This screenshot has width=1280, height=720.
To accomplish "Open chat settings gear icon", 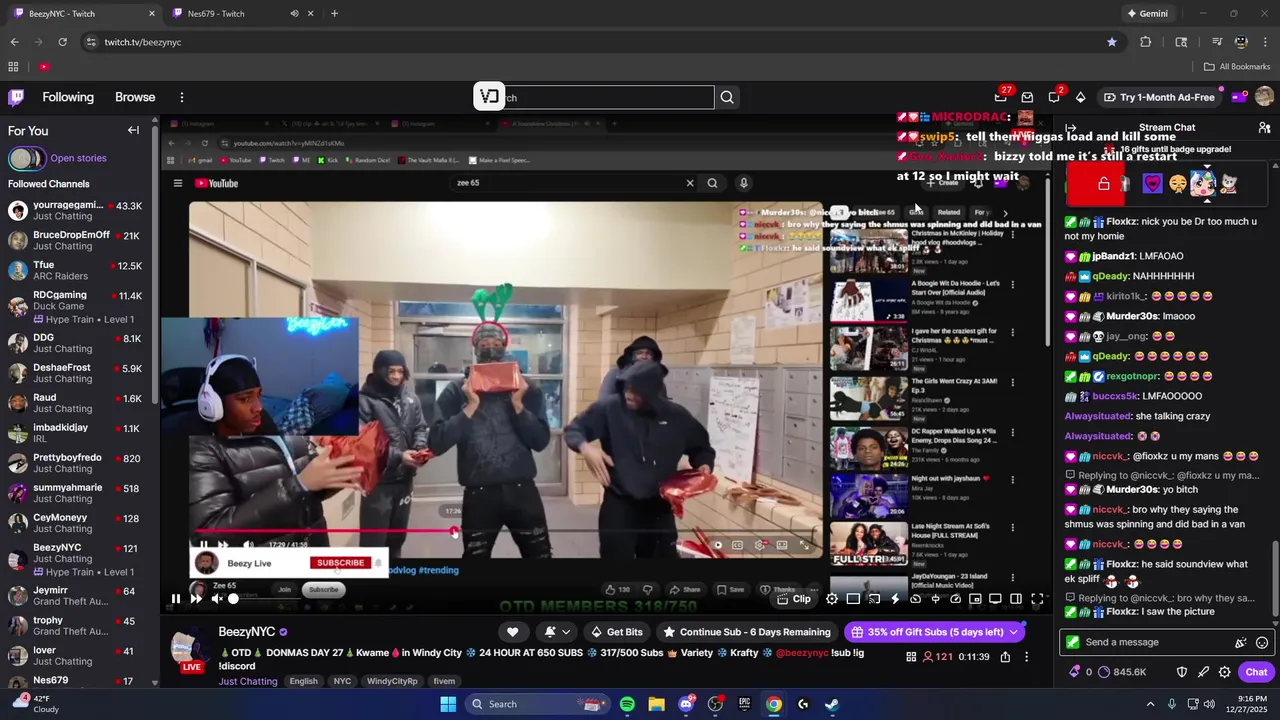I will tap(1224, 672).
